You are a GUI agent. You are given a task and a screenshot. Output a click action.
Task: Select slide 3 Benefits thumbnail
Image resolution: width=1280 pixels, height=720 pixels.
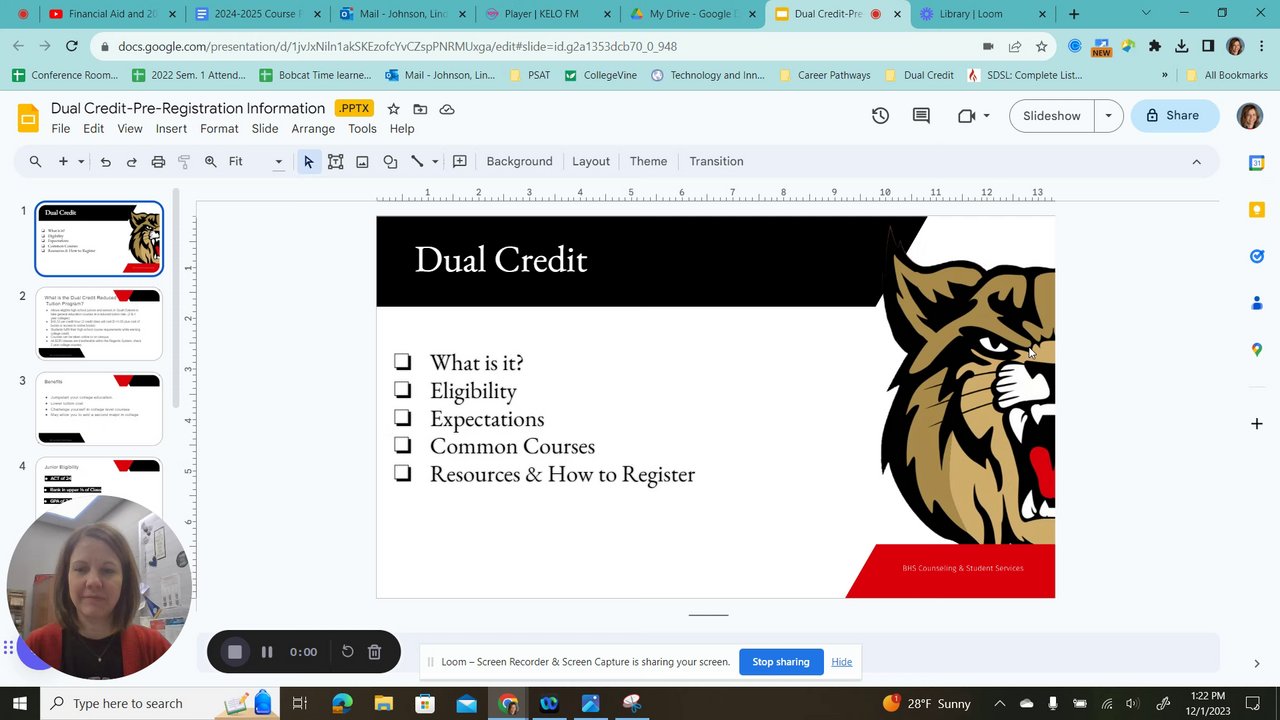pos(99,408)
